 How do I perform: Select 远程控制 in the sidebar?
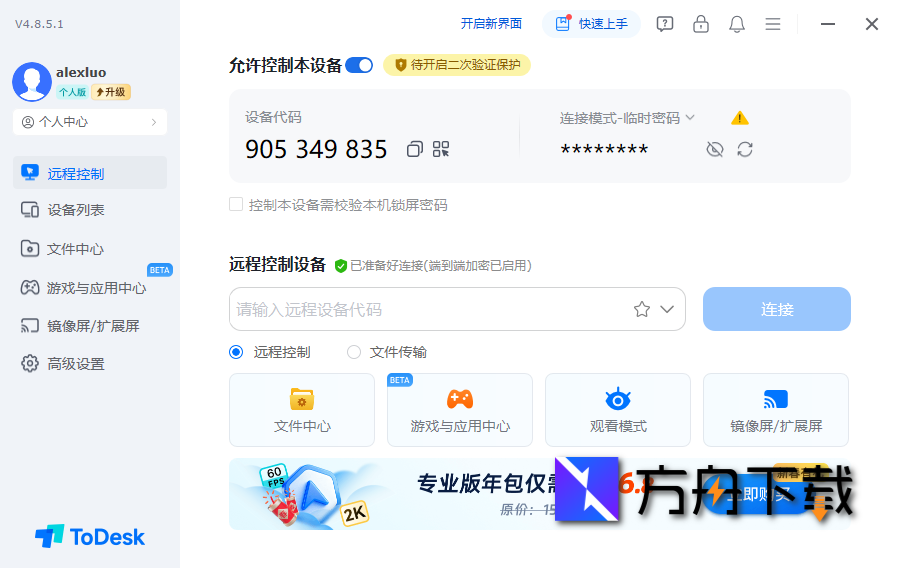90,173
